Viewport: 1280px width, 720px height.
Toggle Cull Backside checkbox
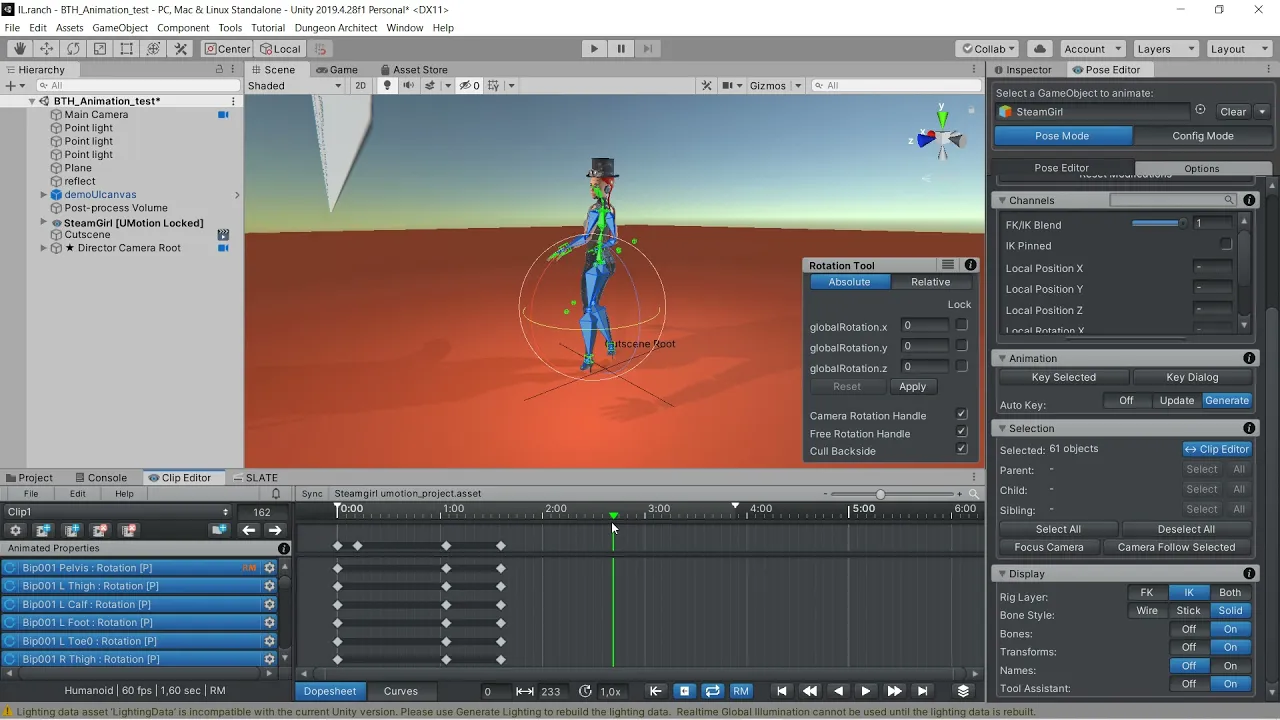[x=961, y=450]
